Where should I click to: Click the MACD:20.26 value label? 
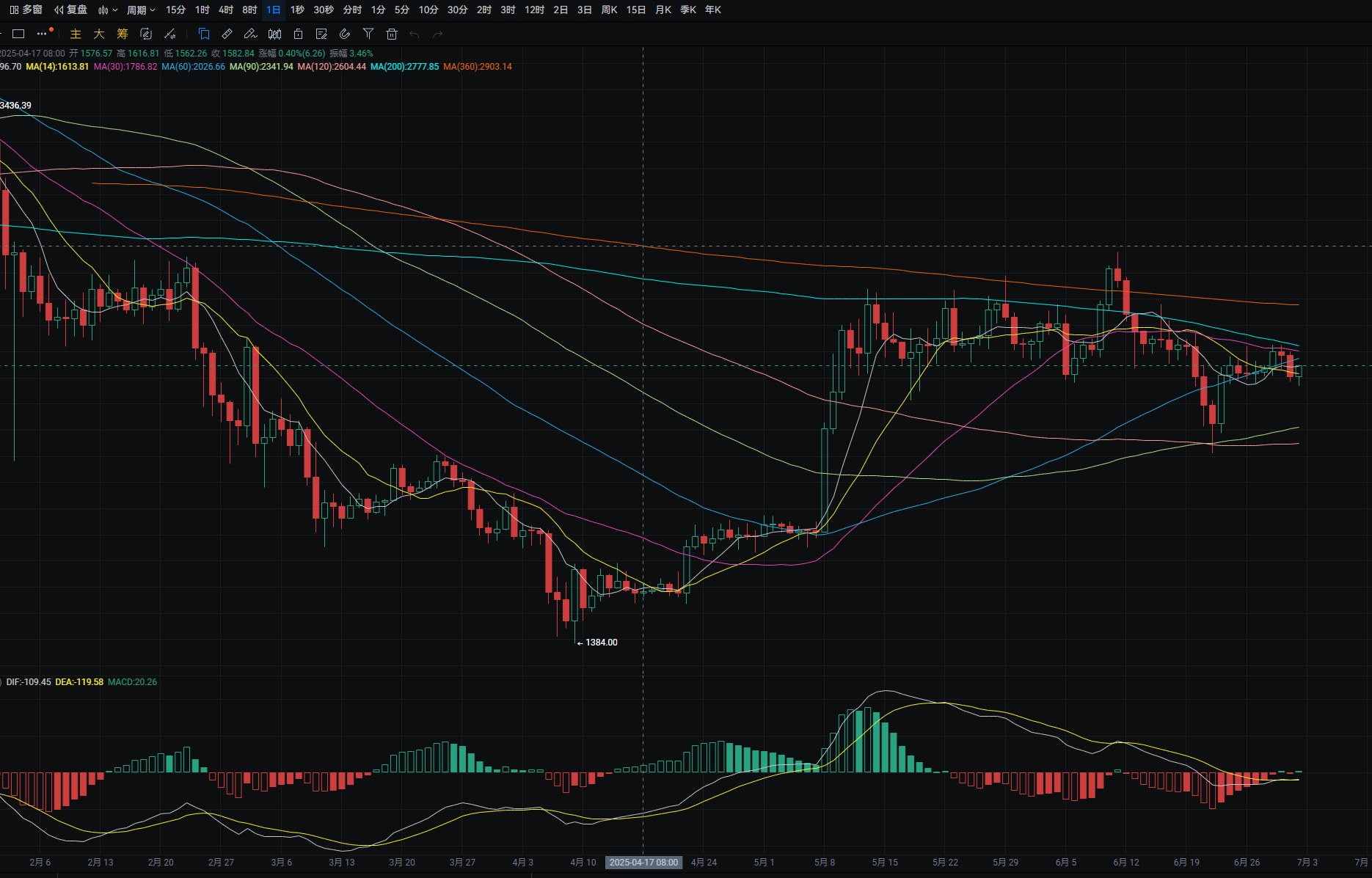[x=132, y=682]
